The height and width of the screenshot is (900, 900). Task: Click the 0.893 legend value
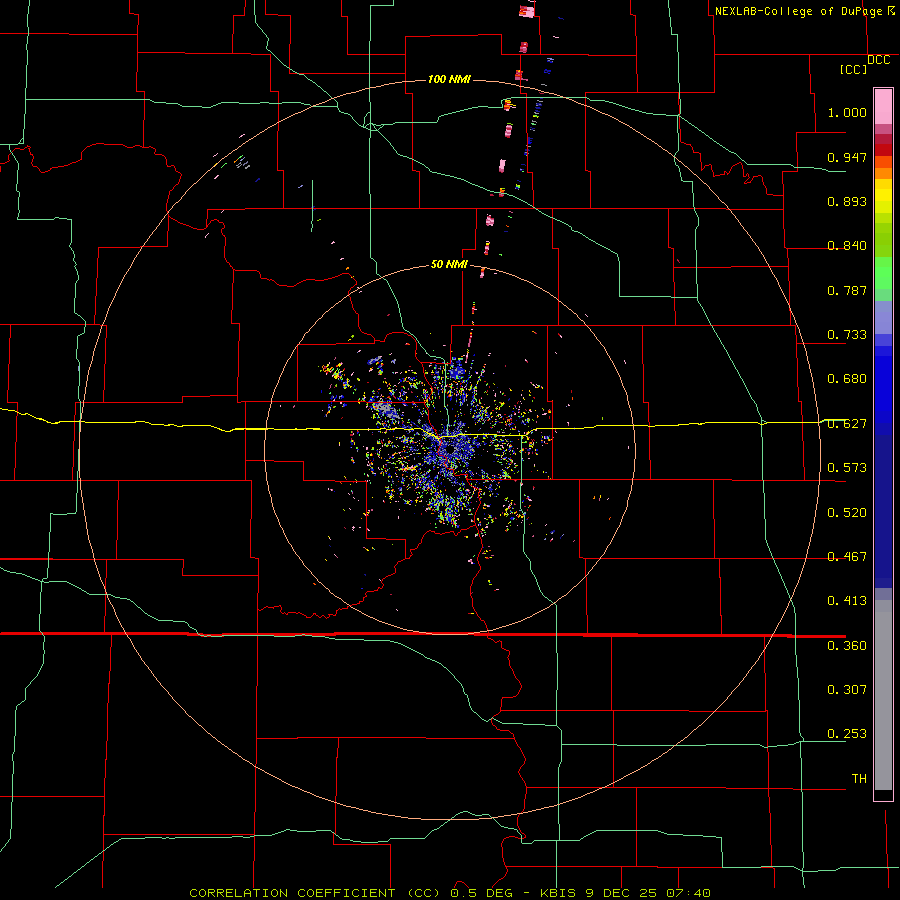[x=847, y=201]
